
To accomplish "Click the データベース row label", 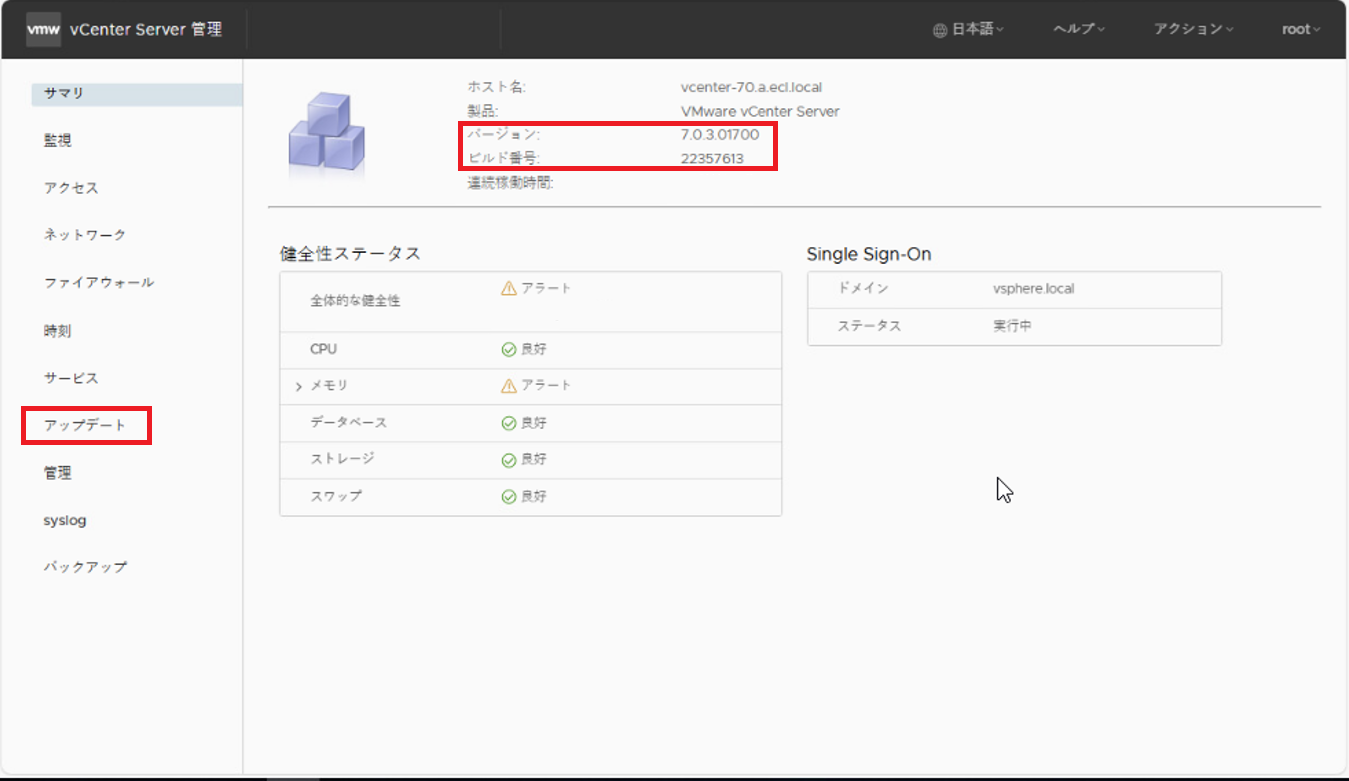I will tap(349, 423).
